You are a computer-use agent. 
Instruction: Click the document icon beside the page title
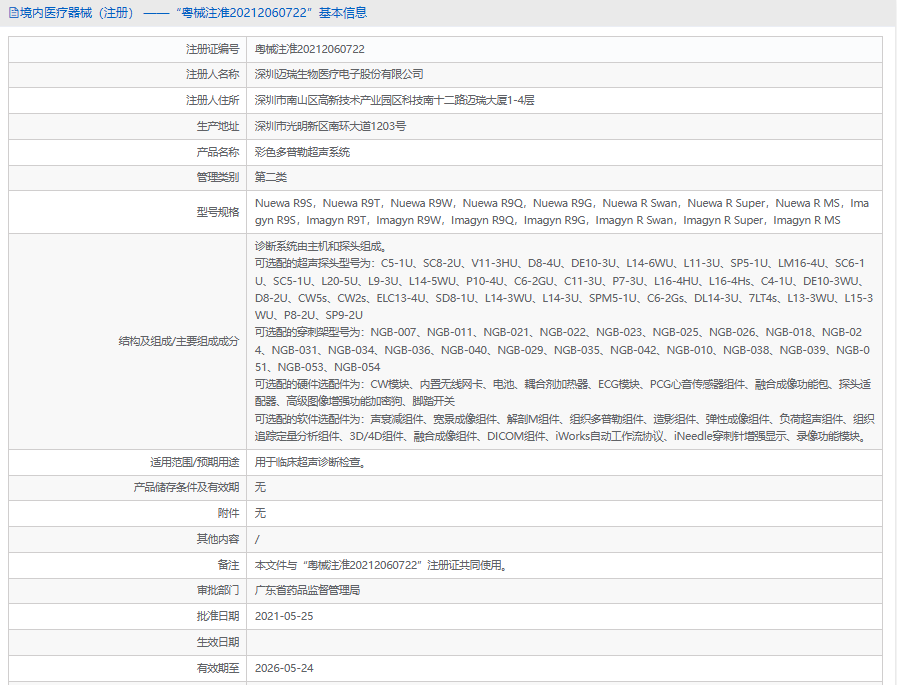point(14,13)
